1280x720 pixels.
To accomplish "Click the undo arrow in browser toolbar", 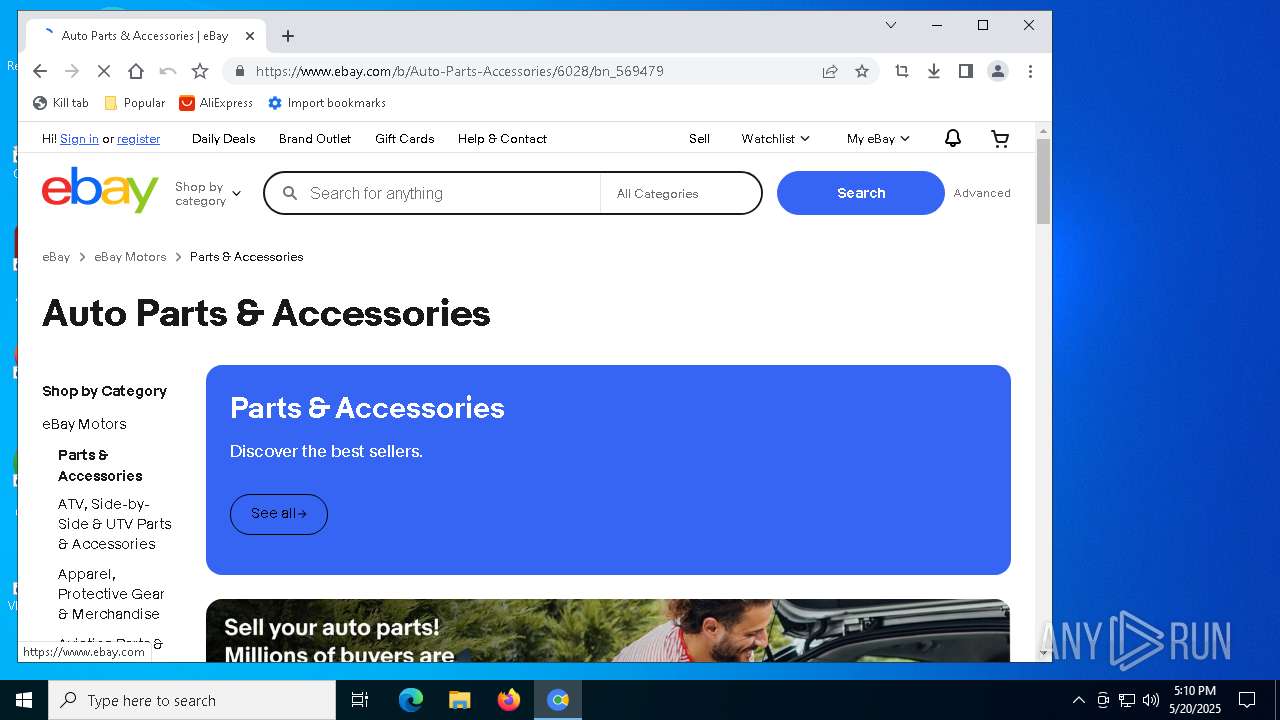I will pyautogui.click(x=168, y=71).
